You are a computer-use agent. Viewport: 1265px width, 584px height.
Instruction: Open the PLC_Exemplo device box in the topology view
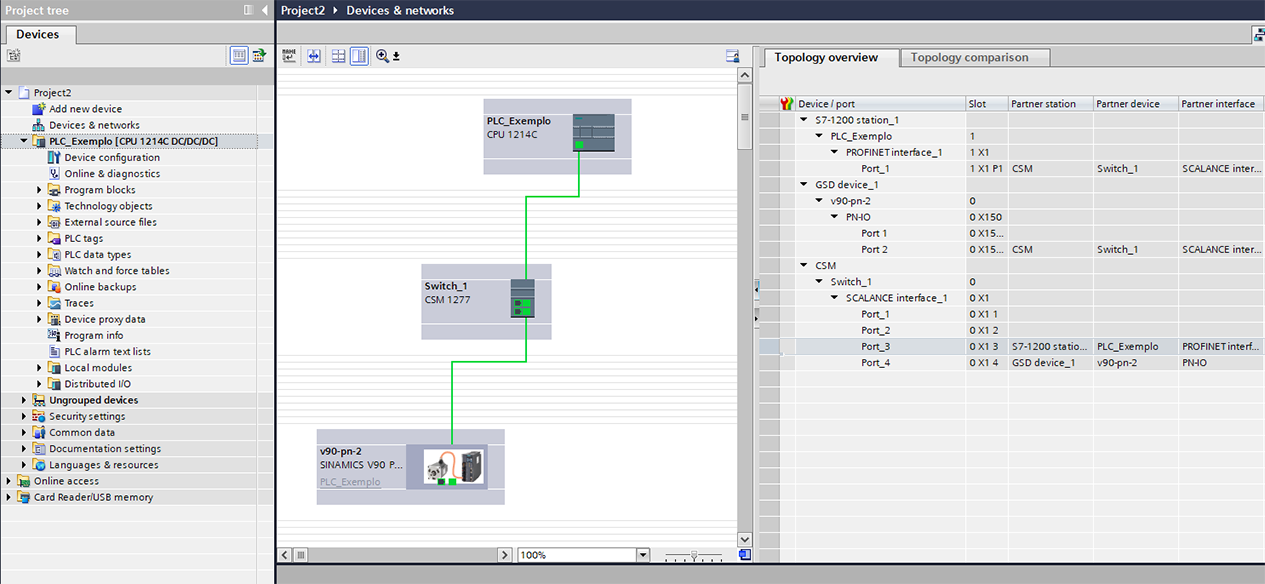[557, 136]
